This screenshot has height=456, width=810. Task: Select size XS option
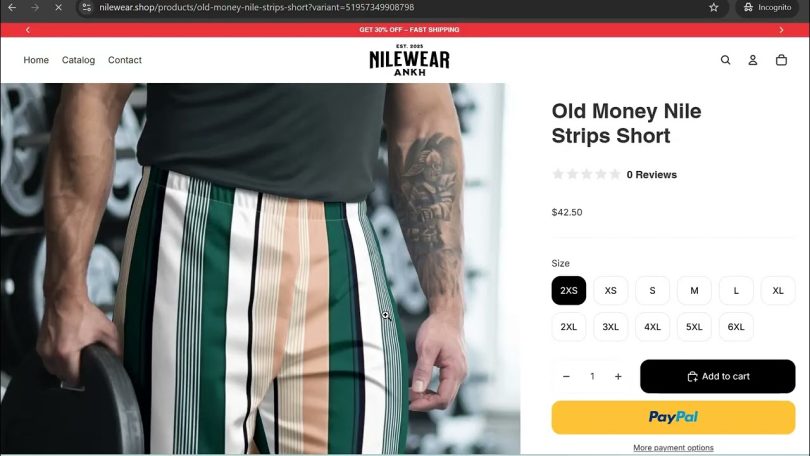tap(611, 291)
